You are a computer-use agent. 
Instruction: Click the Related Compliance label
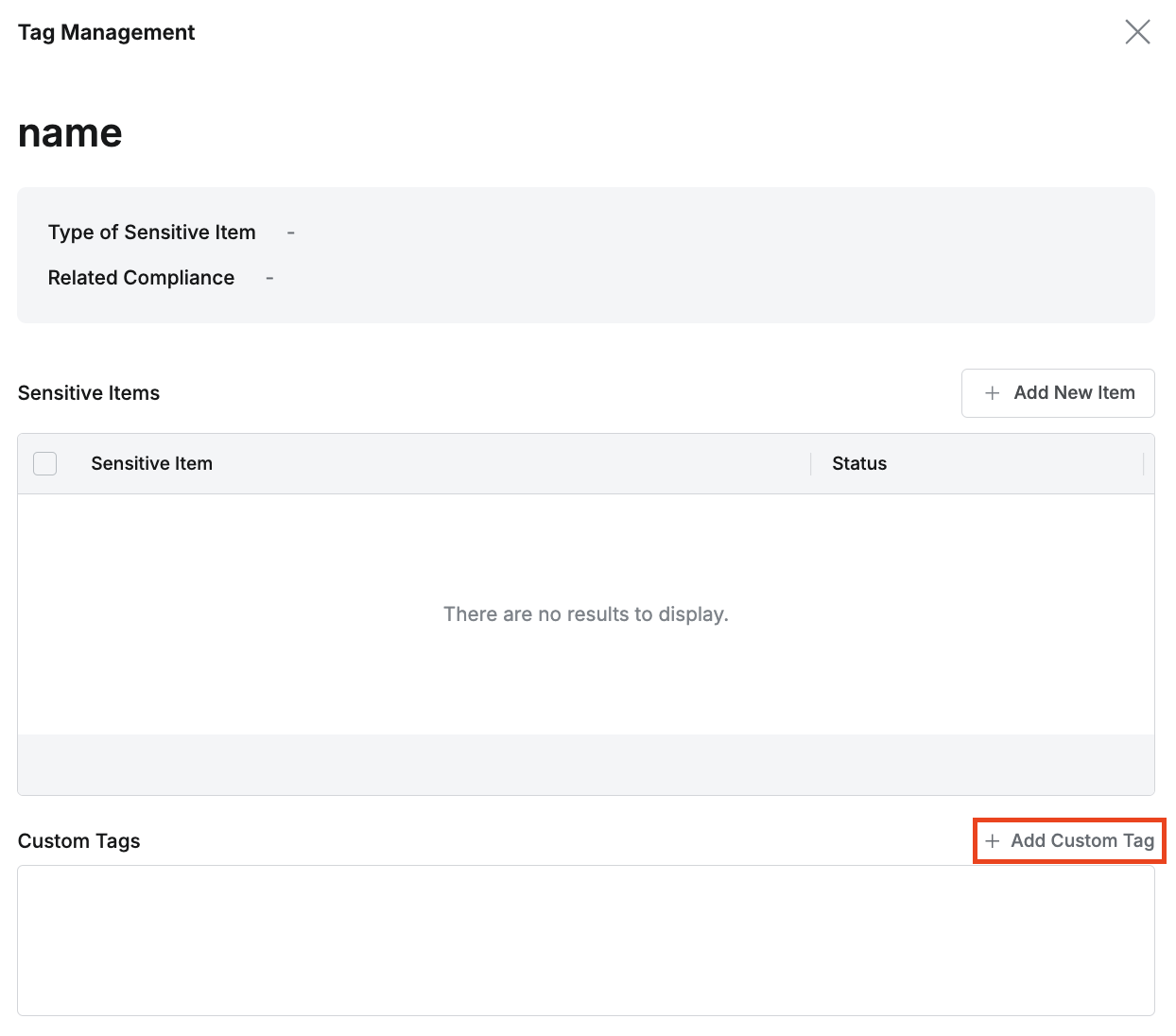point(141,278)
